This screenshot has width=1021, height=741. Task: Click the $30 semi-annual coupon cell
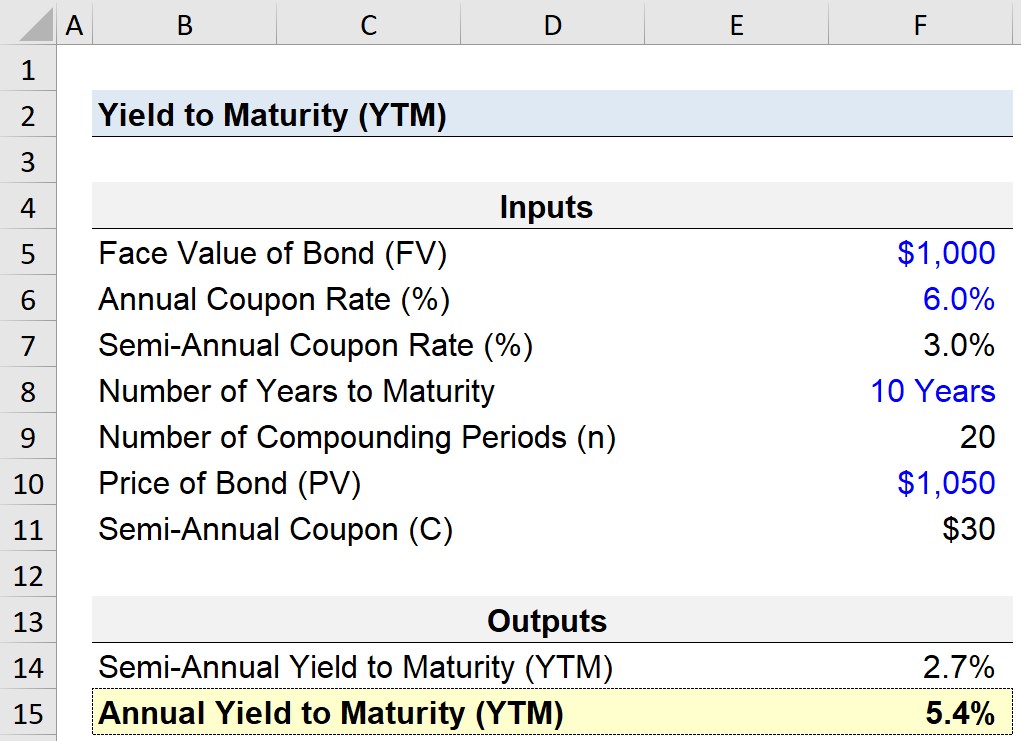coord(920,529)
